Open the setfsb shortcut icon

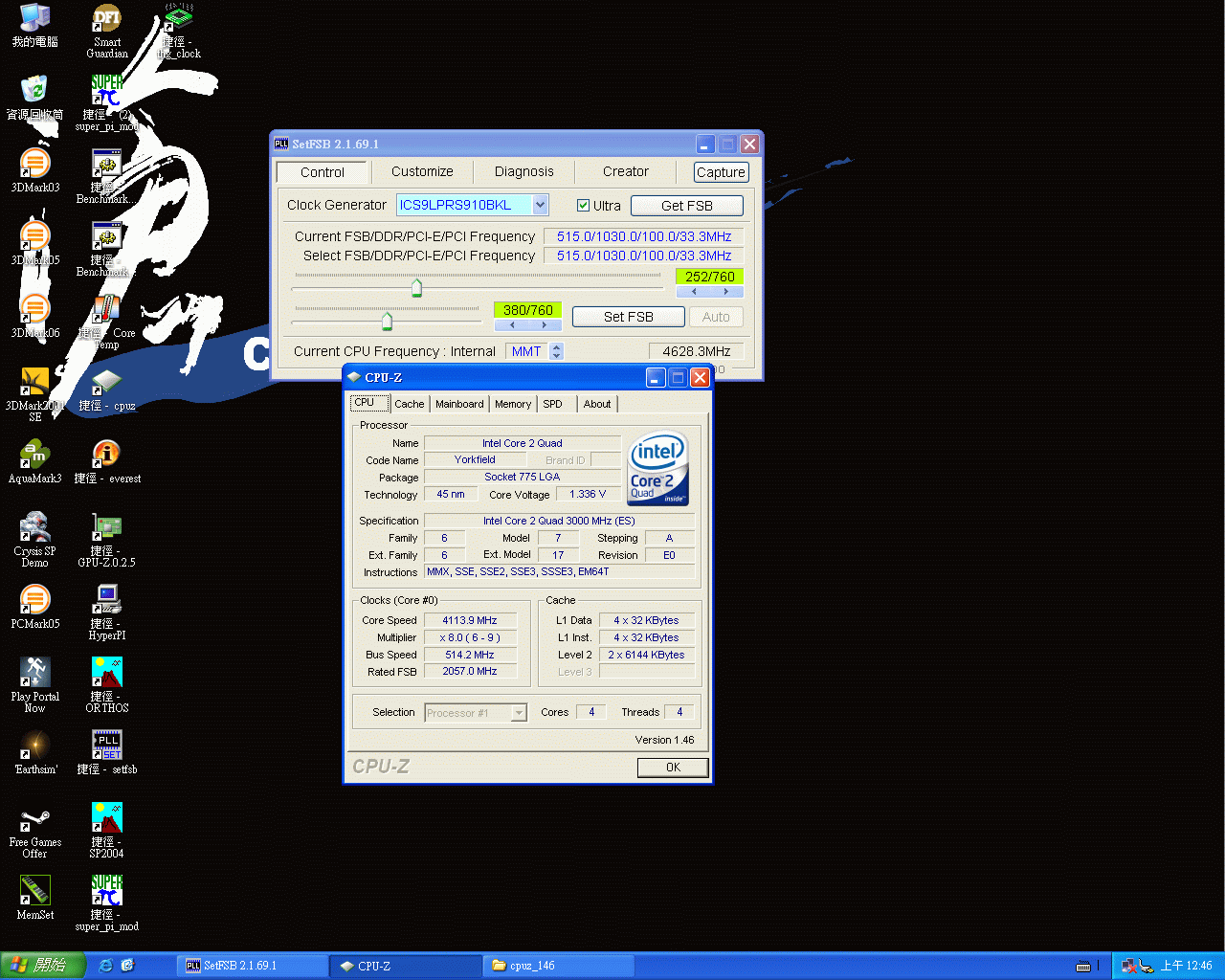click(x=107, y=752)
